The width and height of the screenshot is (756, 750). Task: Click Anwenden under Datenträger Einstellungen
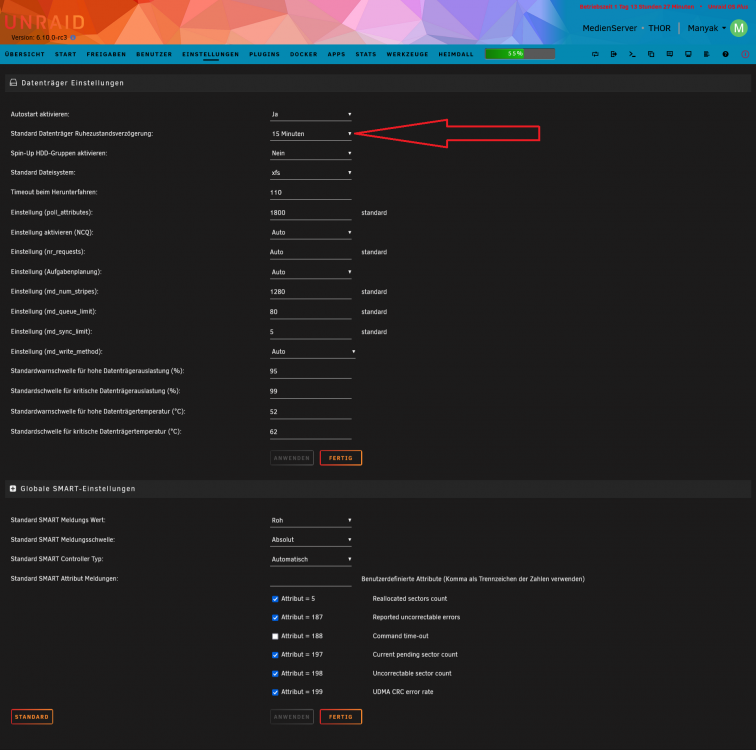(292, 458)
